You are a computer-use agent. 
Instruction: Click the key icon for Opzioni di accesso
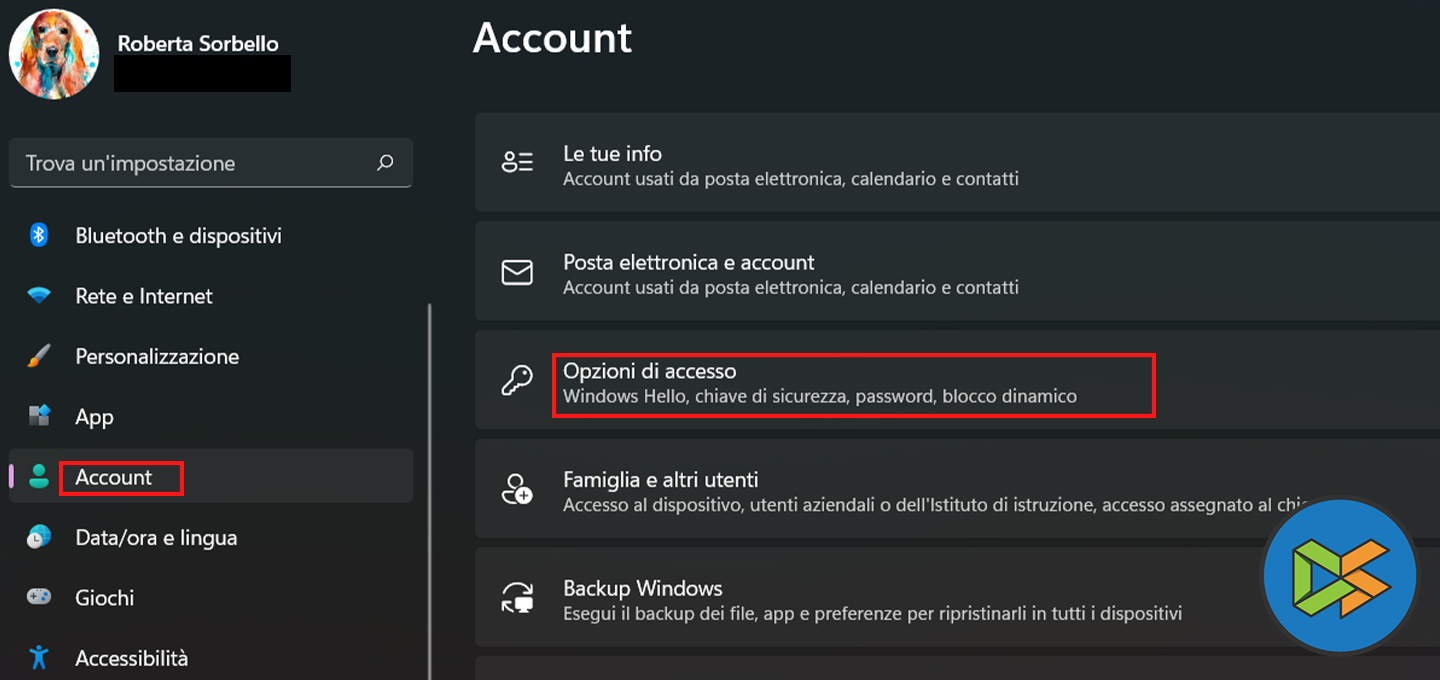click(x=517, y=382)
